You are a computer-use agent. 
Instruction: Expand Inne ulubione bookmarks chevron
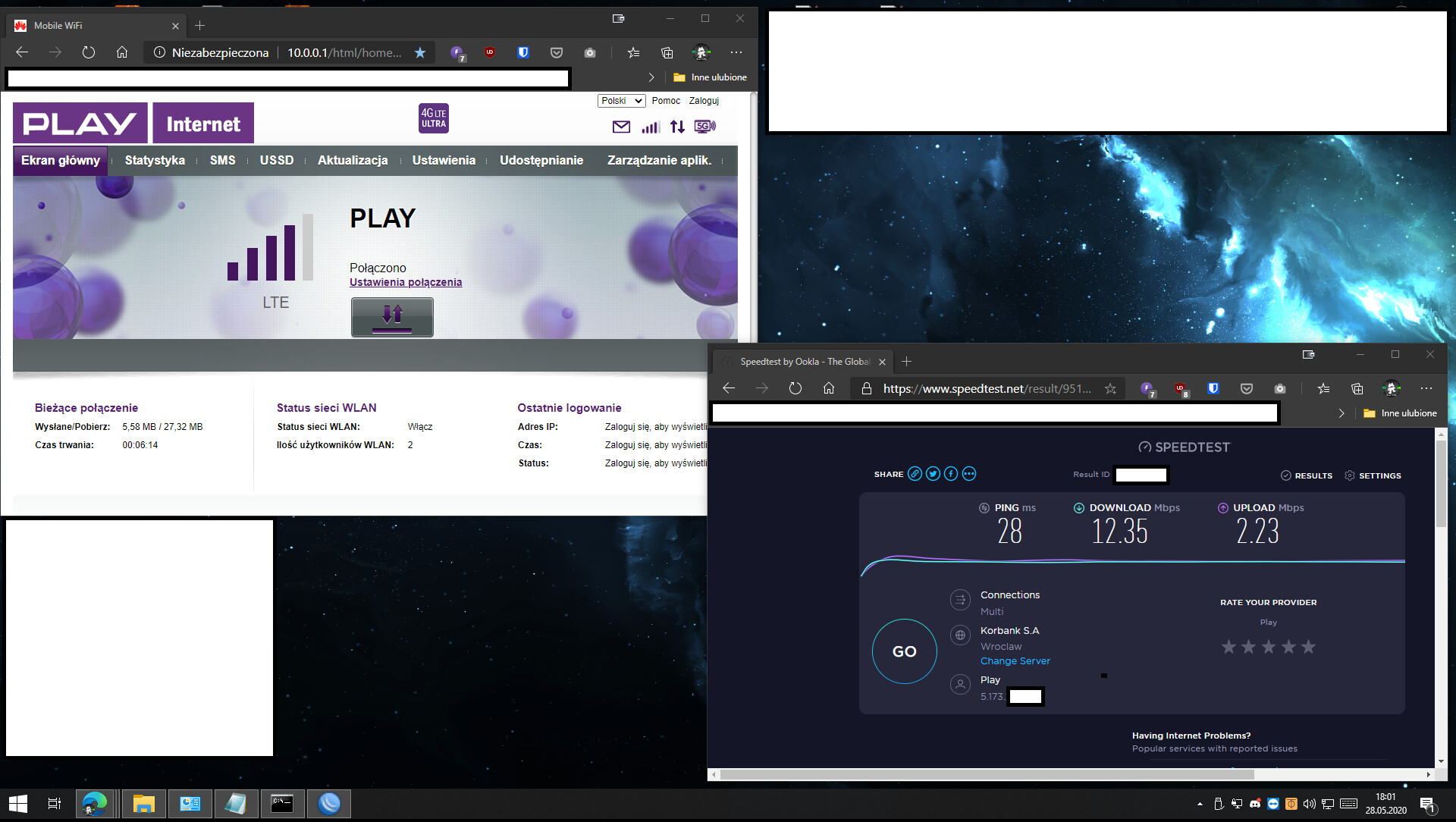pyautogui.click(x=651, y=77)
